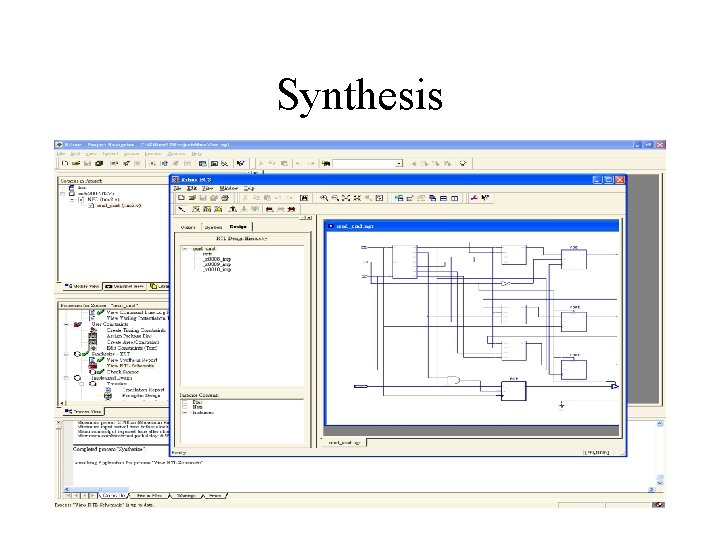Open Window menu in Xilinx ECS window
Image resolution: width=720 pixels, height=540 pixels.
pyautogui.click(x=229, y=188)
